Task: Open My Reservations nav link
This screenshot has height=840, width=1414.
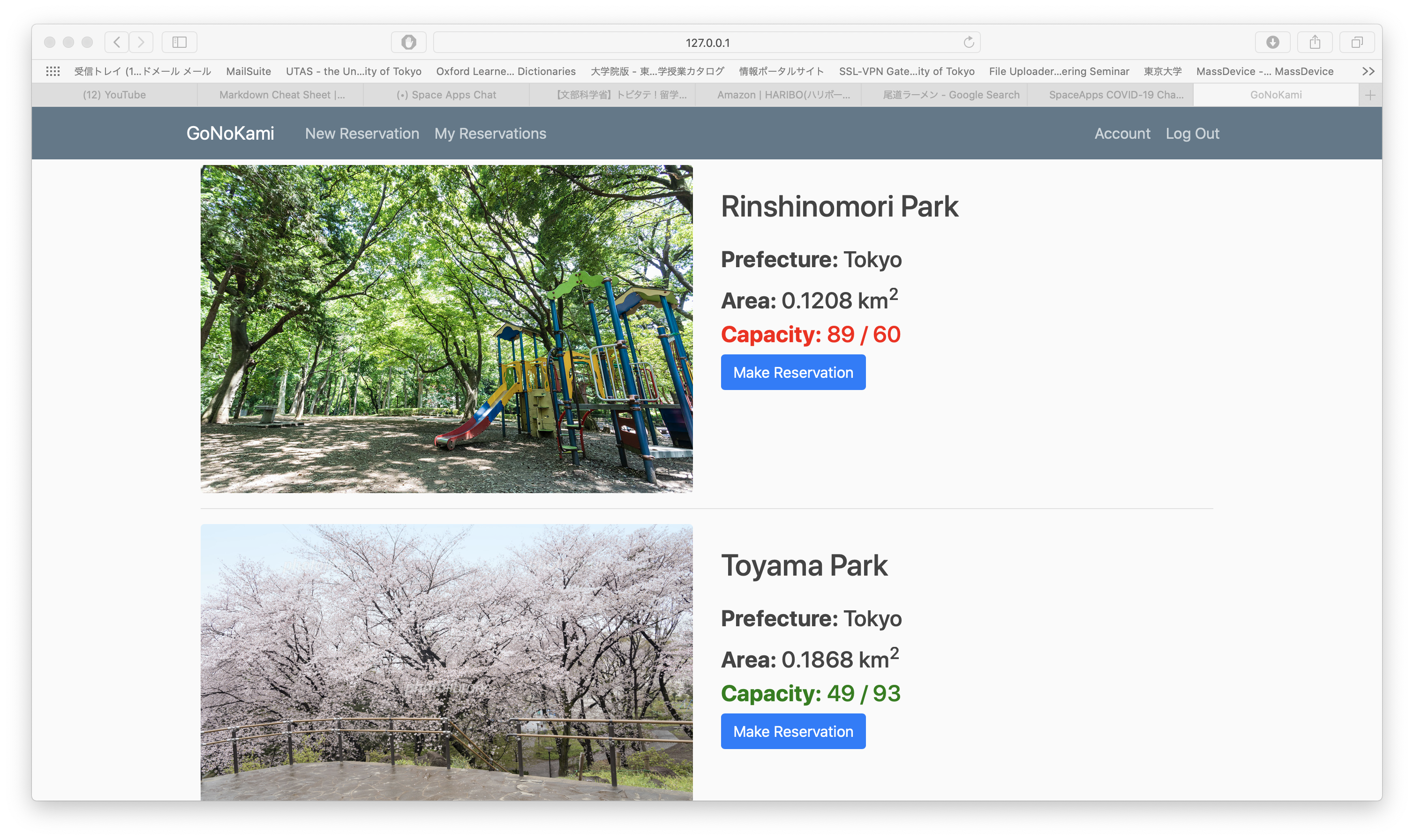Action: click(x=490, y=134)
